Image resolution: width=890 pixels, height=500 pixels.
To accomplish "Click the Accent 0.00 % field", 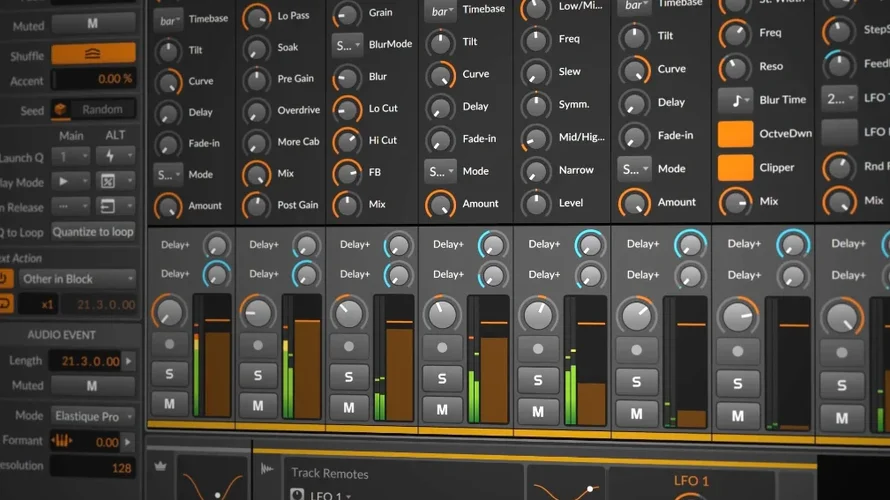I will tap(94, 79).
